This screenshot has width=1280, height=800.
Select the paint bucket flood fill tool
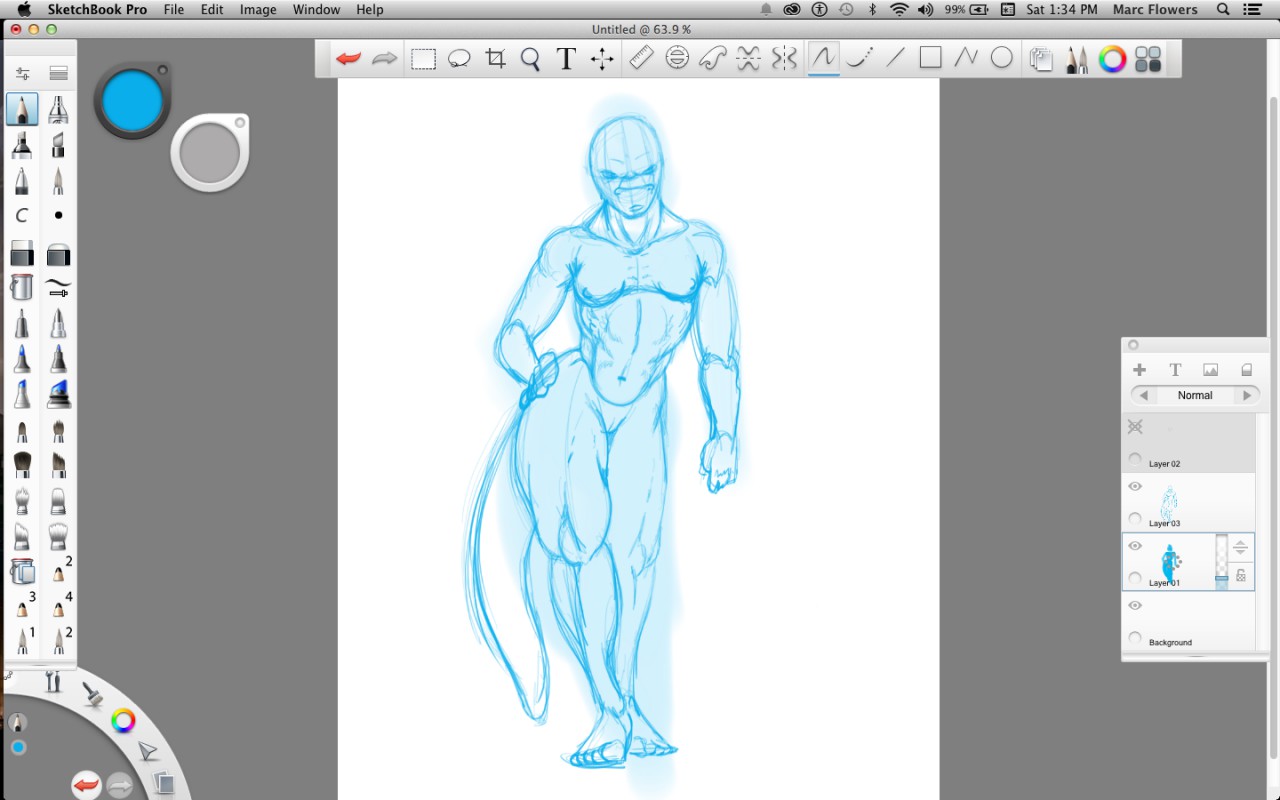[22, 288]
